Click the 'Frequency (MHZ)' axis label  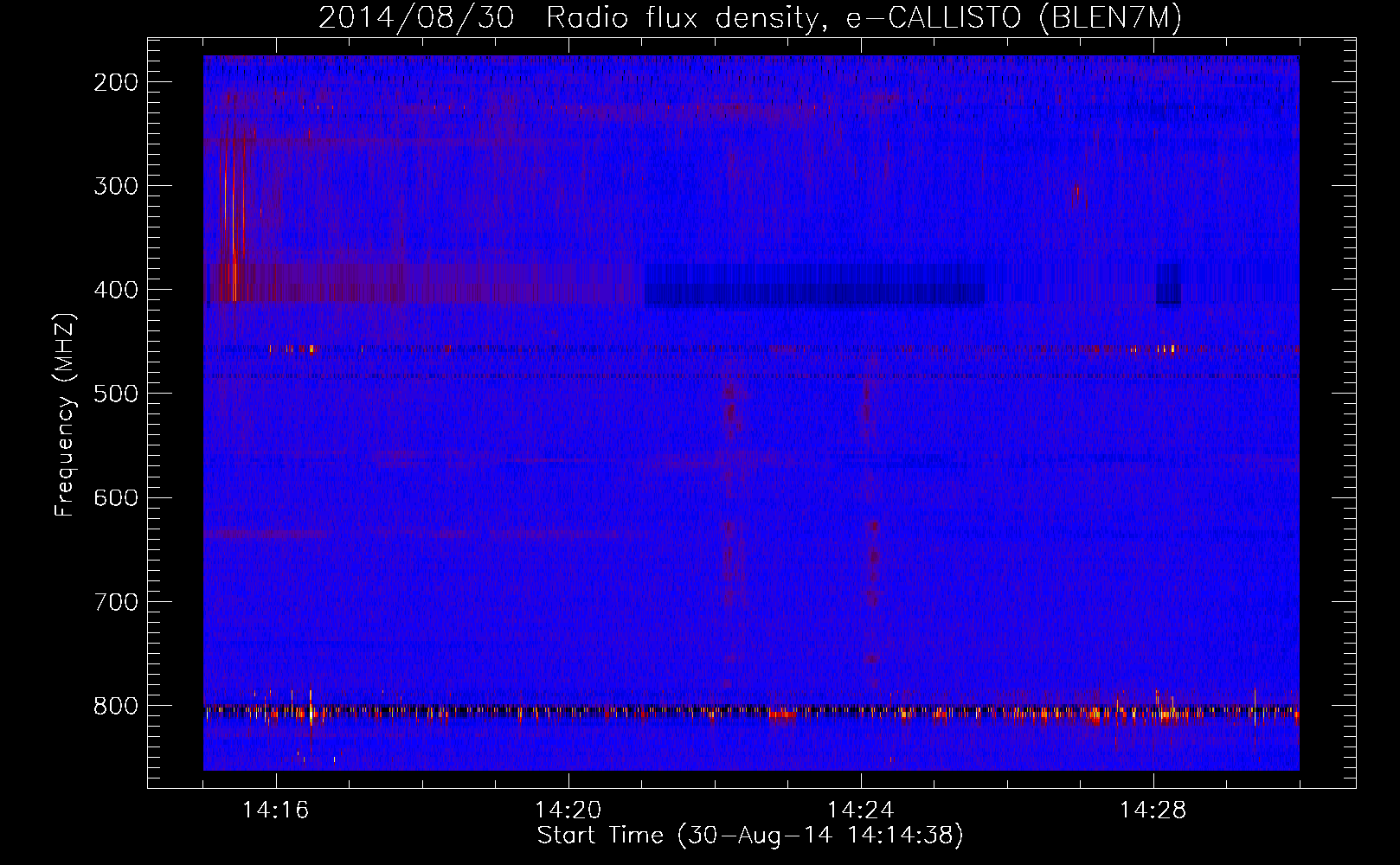pyautogui.click(x=65, y=415)
